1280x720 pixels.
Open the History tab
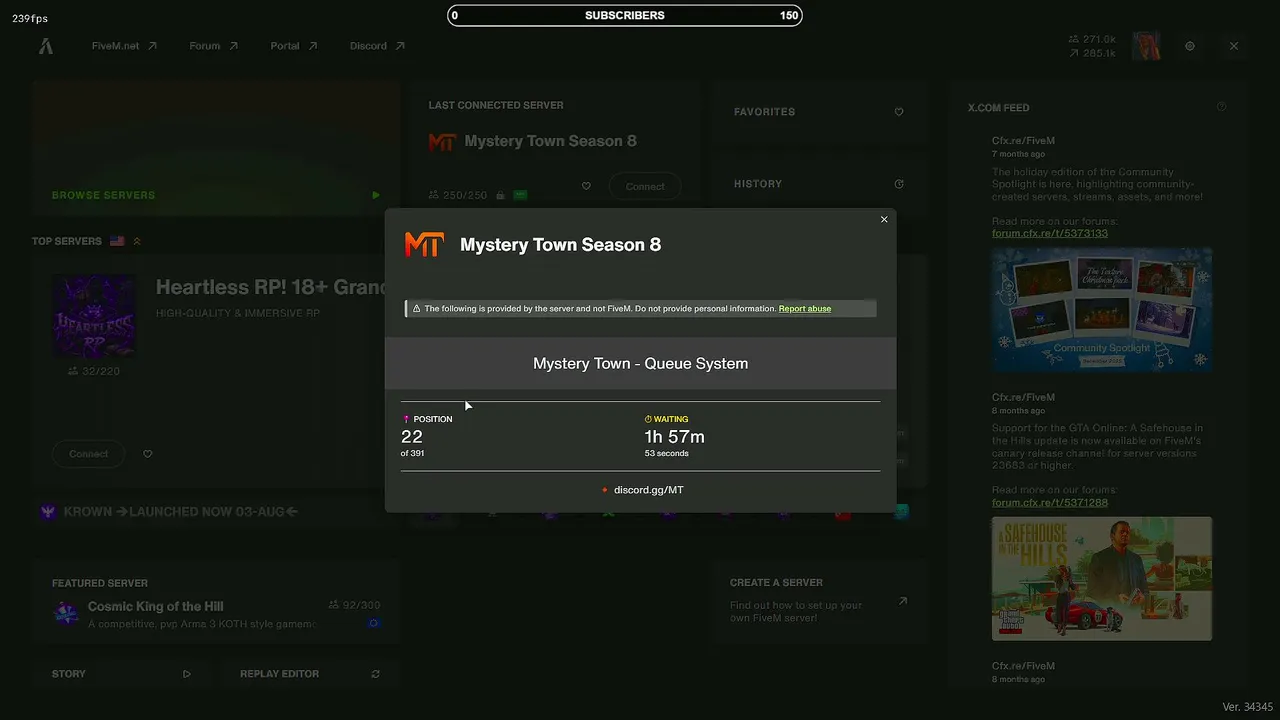[x=818, y=184]
